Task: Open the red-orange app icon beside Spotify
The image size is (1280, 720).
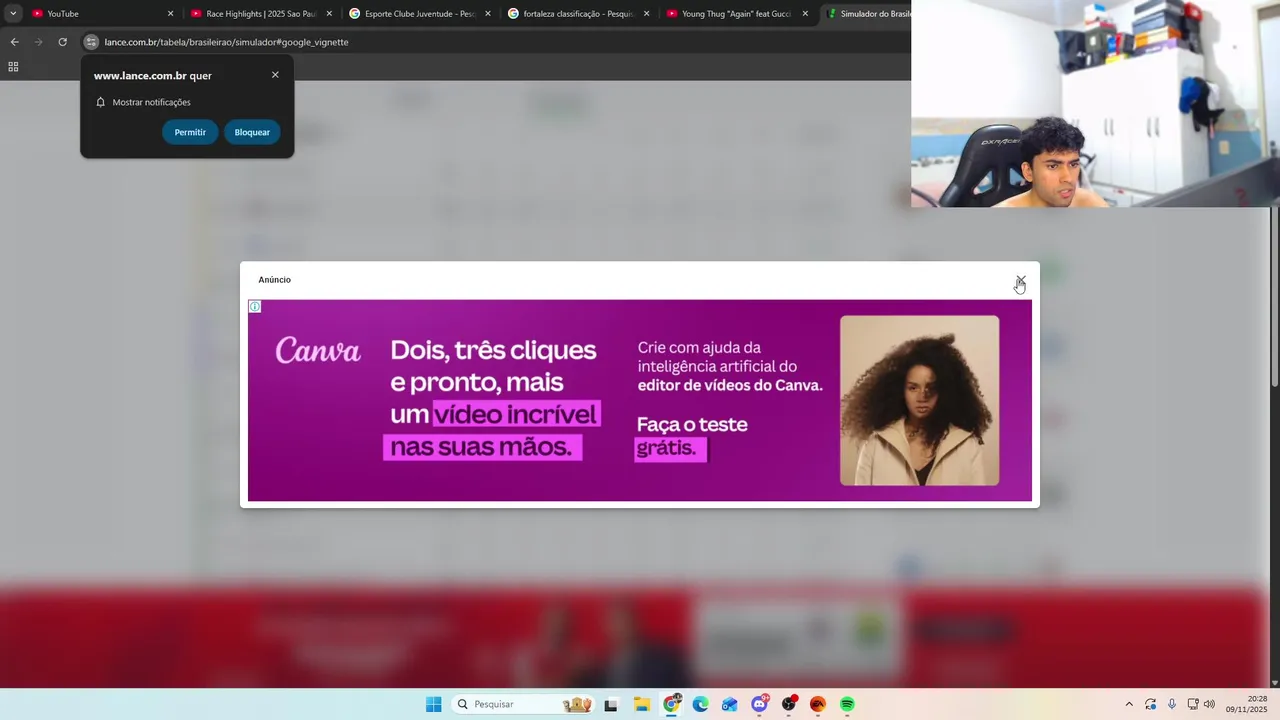Action: pyautogui.click(x=818, y=704)
